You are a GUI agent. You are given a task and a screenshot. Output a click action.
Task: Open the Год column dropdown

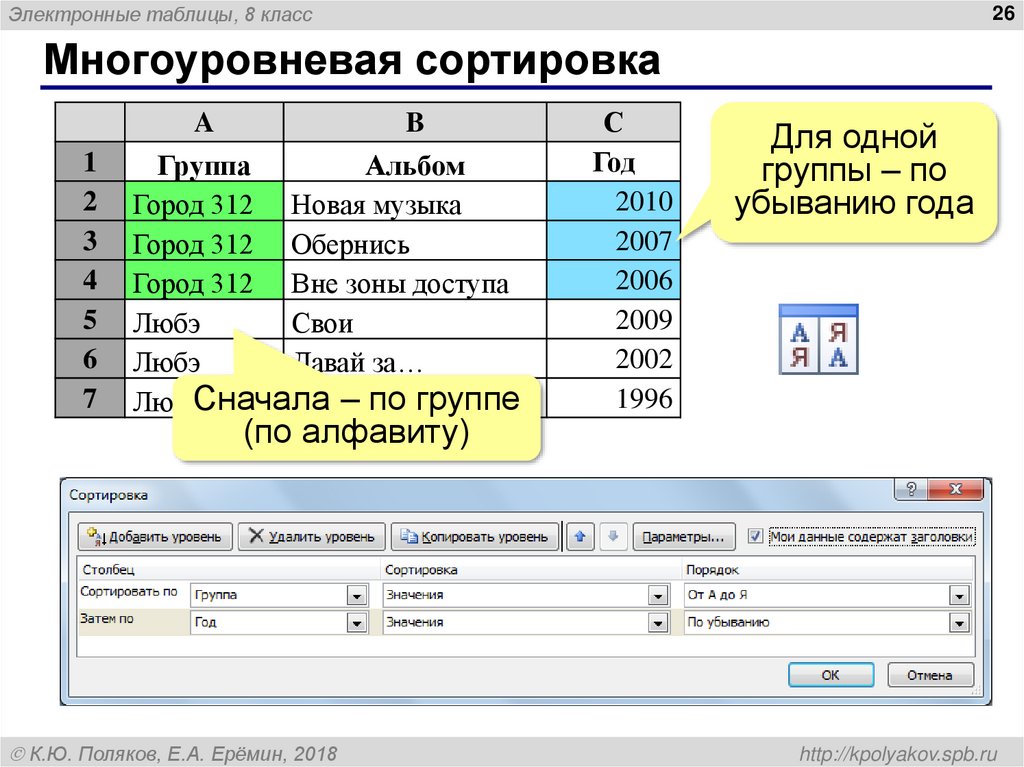355,621
